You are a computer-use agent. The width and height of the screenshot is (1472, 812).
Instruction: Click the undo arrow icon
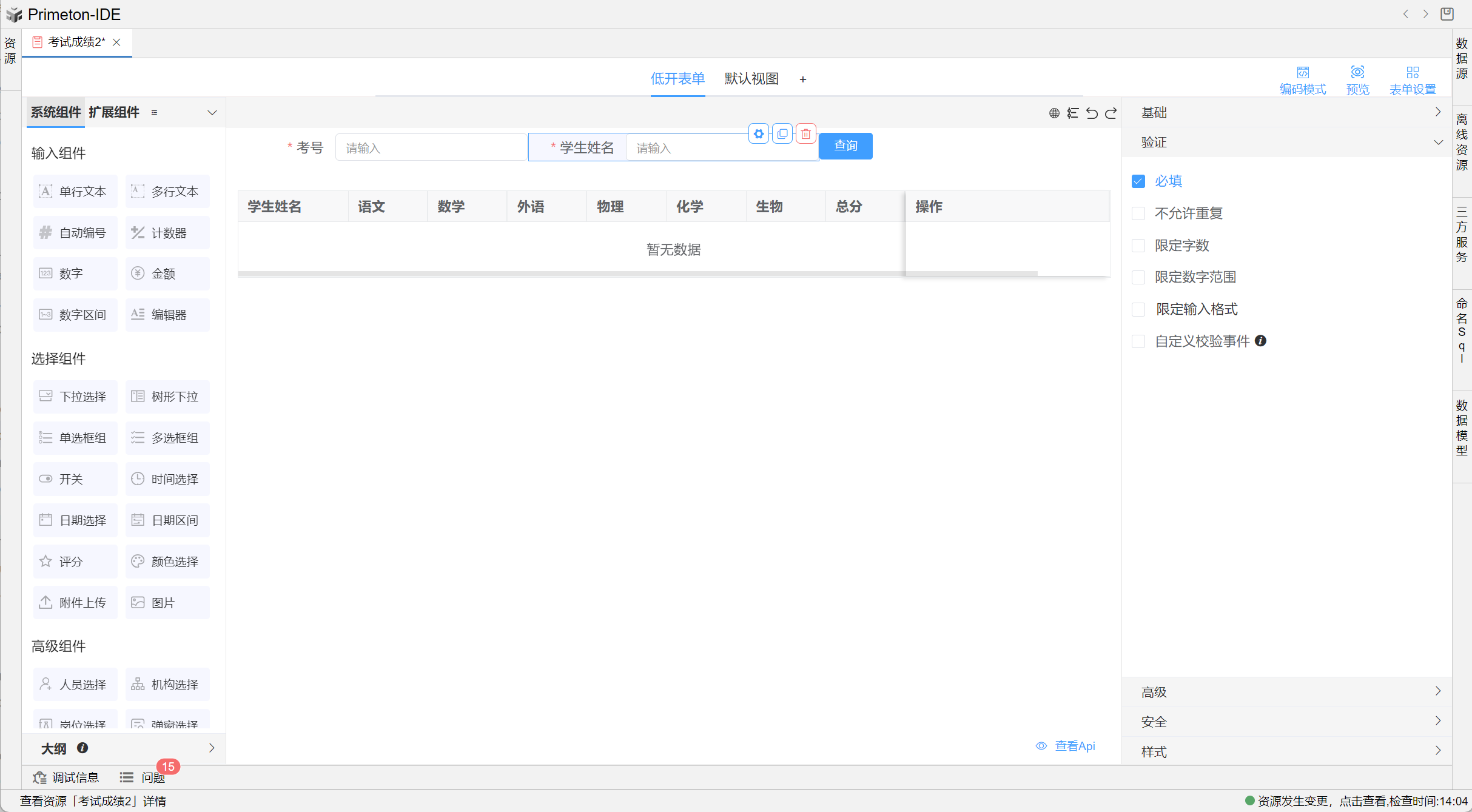coord(1092,113)
